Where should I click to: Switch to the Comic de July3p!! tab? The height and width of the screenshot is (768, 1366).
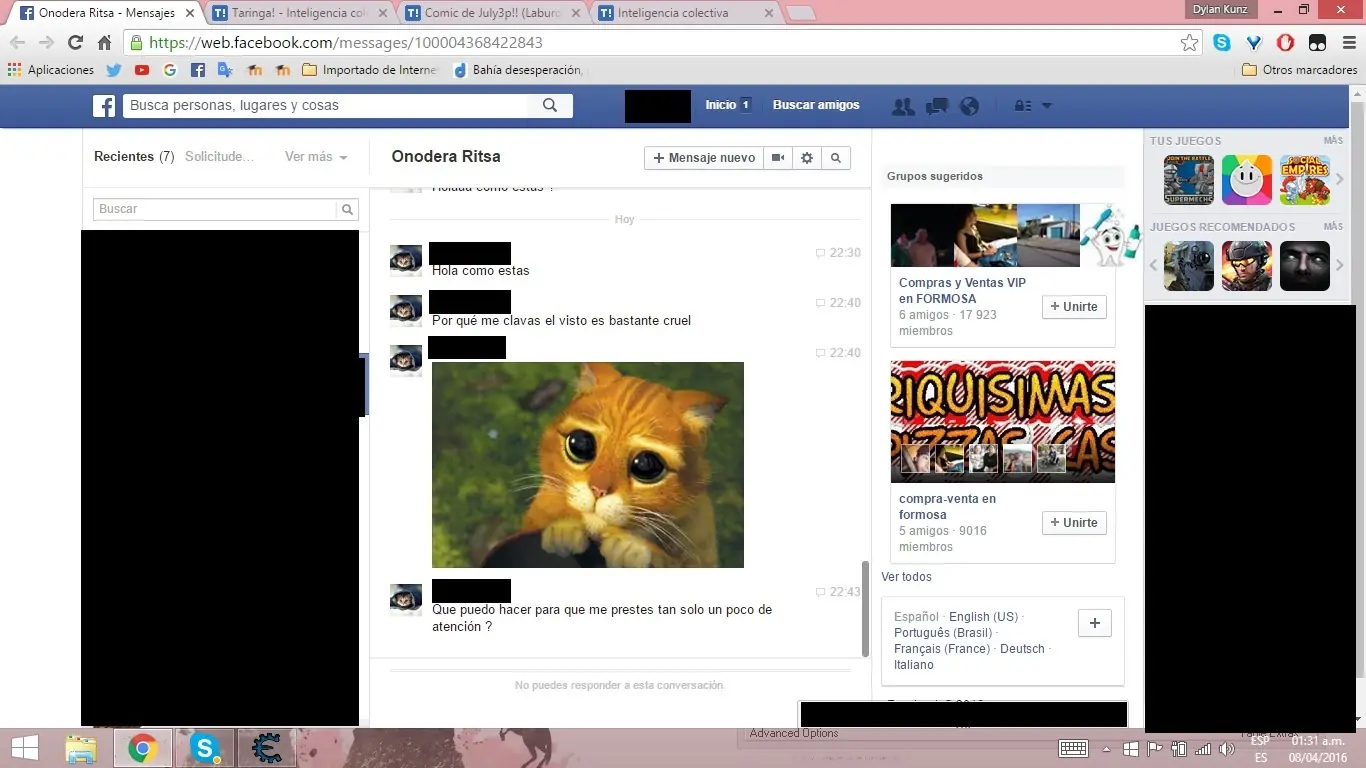(493, 14)
